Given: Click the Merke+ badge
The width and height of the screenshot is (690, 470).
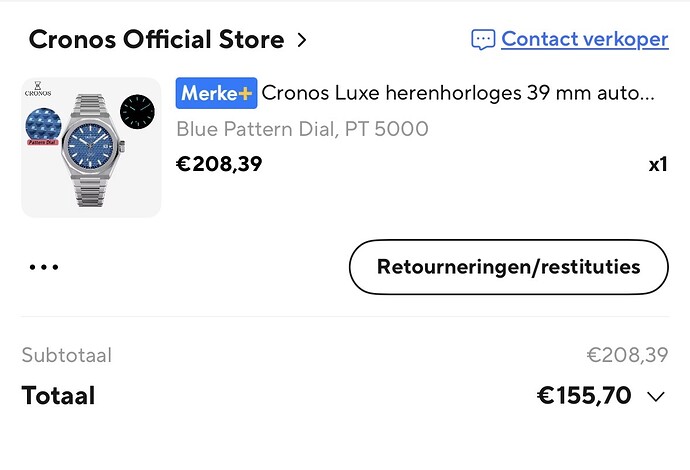Looking at the screenshot, I should pos(216,94).
